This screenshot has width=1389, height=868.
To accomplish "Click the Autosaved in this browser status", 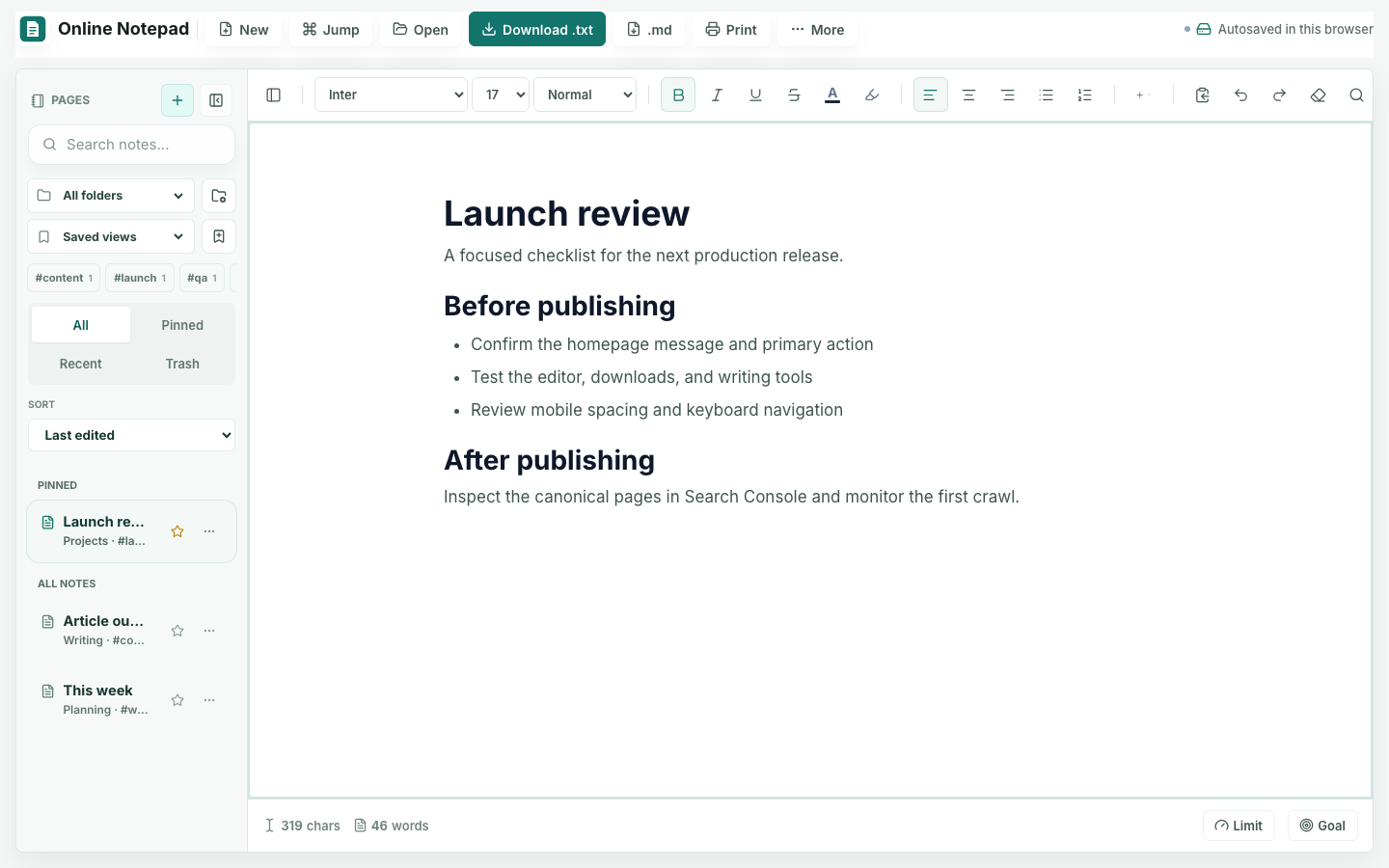I will [1279, 30].
